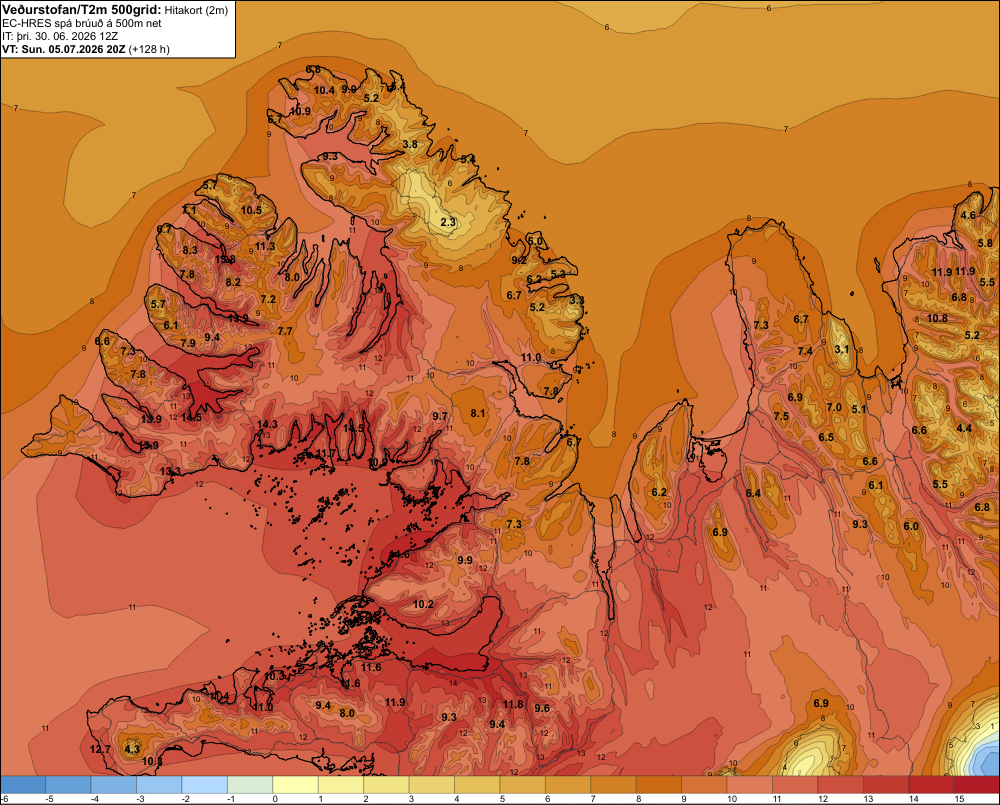
Task: Click the map title 'Veðurstofan/T2m 500grid:'
Action: (x=82, y=10)
